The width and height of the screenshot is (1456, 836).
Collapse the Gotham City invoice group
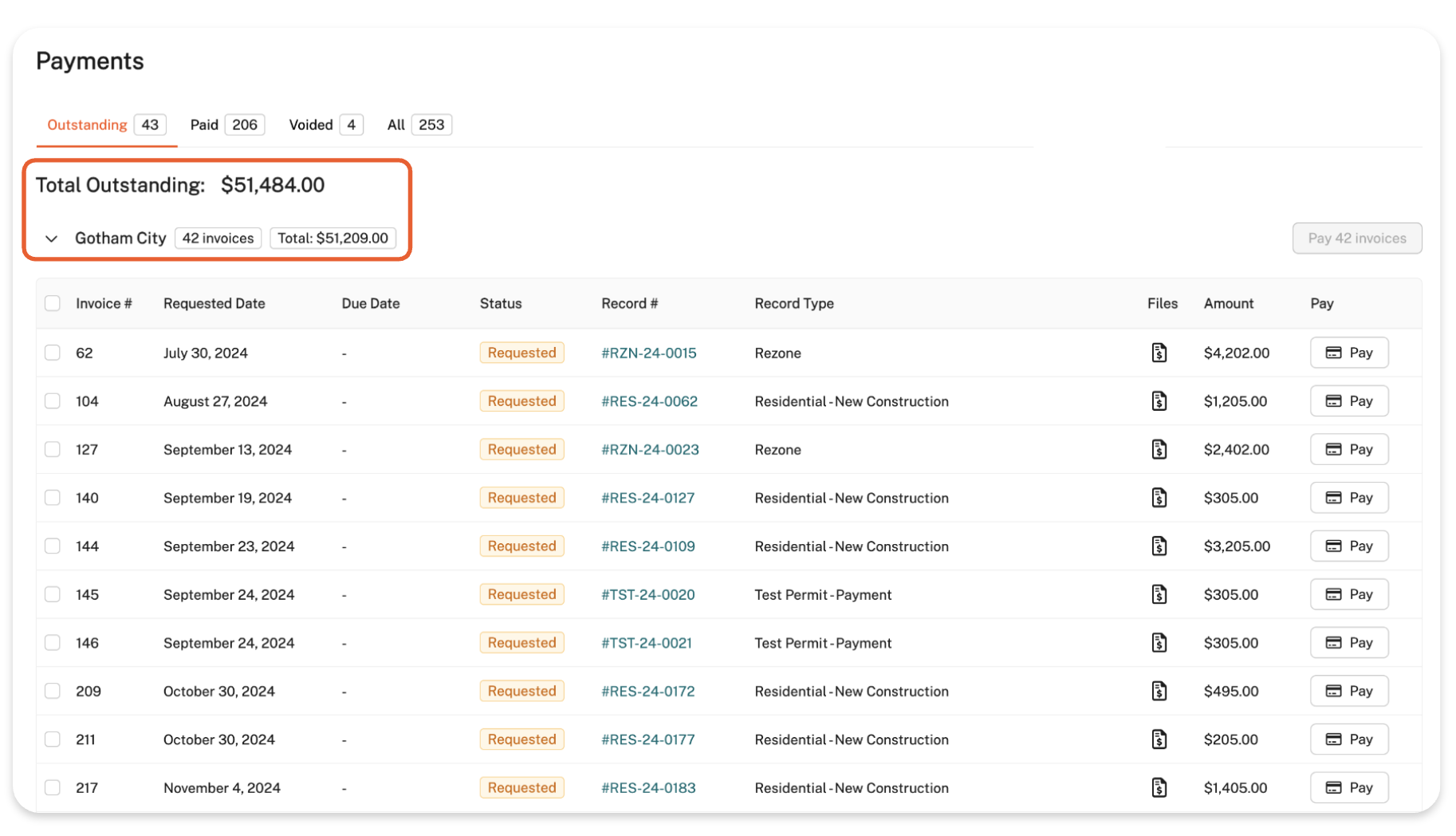click(x=52, y=239)
